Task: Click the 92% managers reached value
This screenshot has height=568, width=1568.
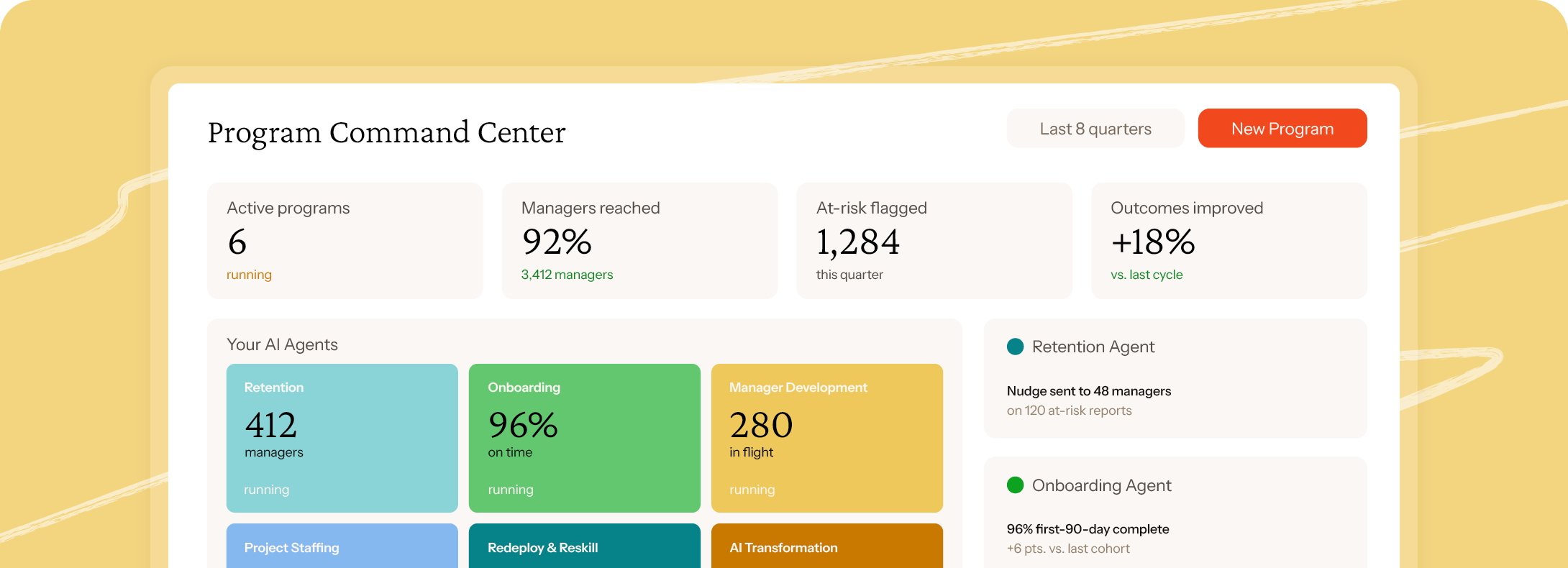Action: click(x=557, y=242)
